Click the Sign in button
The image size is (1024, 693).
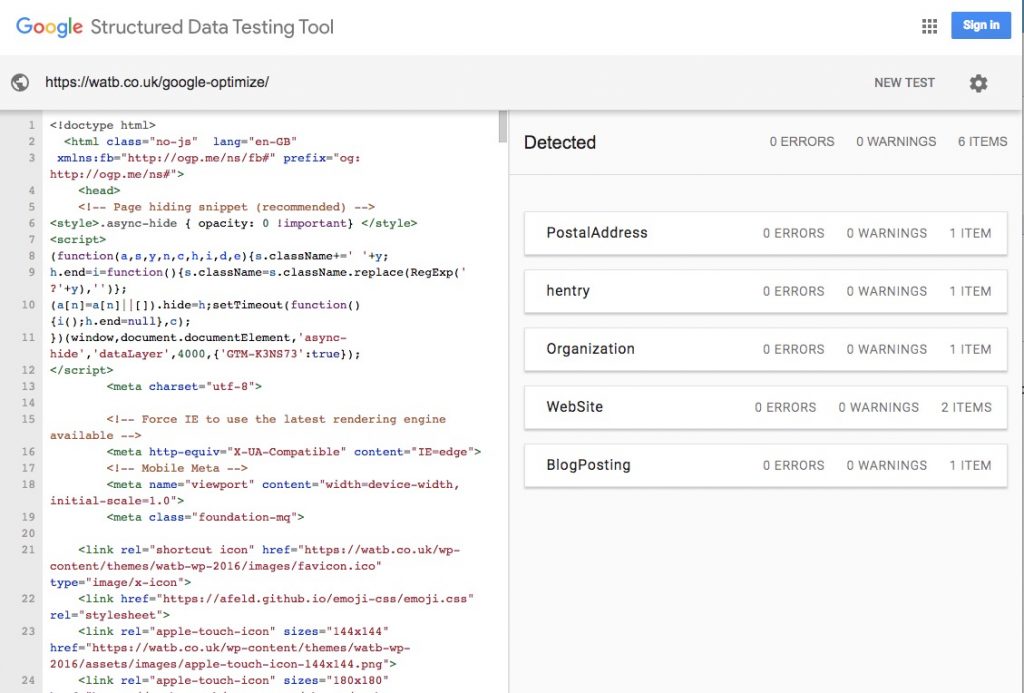(x=980, y=25)
